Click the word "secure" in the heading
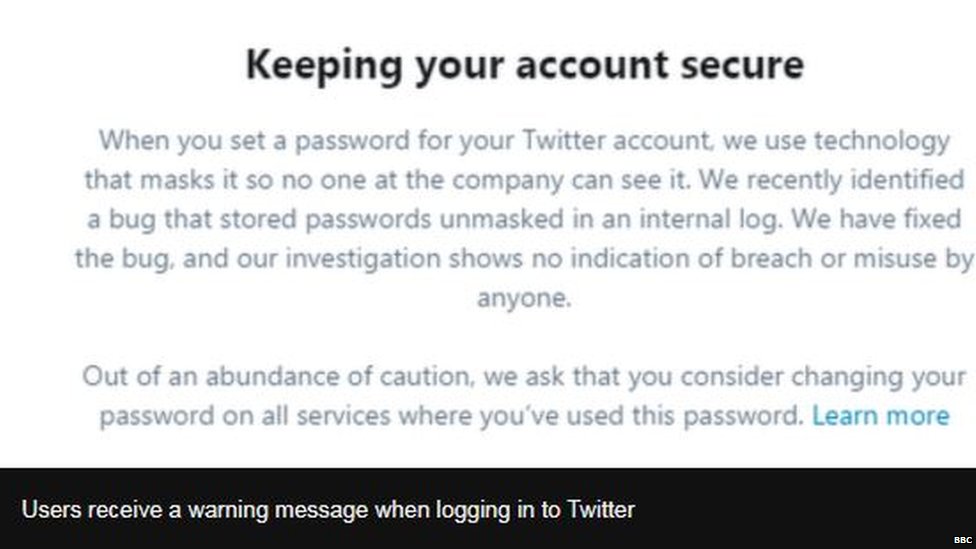 coord(743,65)
